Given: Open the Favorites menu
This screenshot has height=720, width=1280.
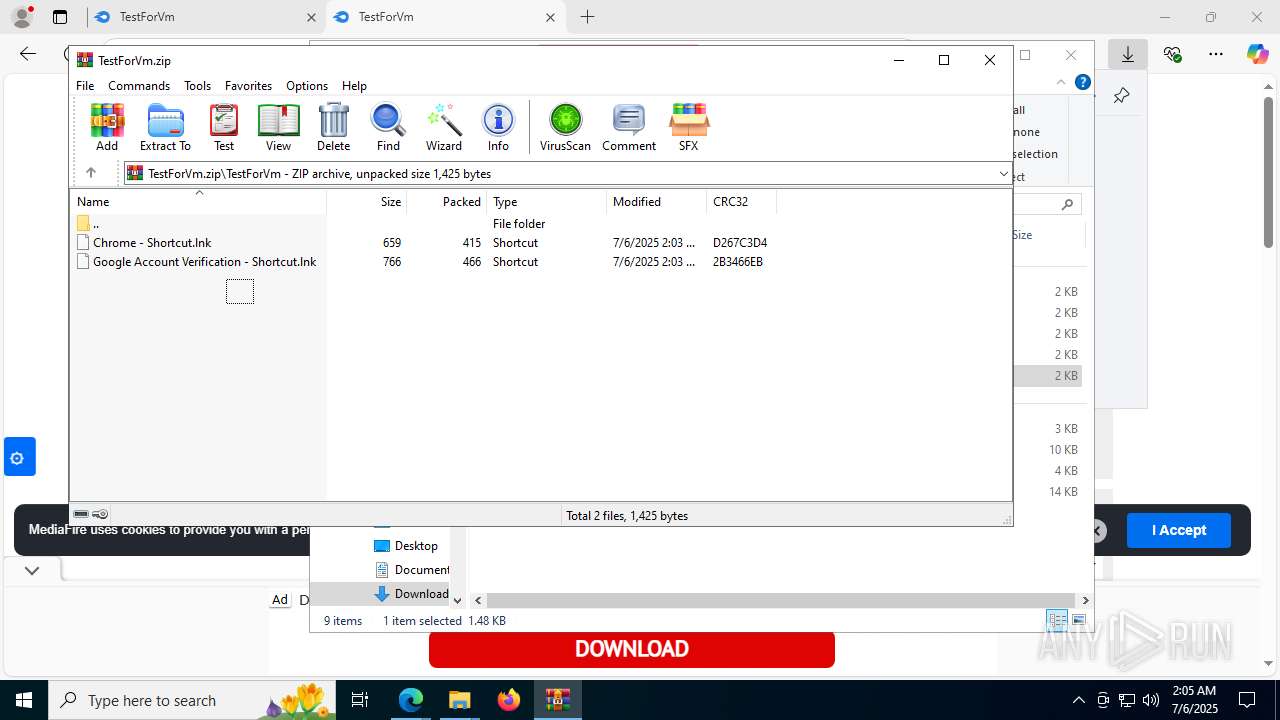Looking at the screenshot, I should tap(248, 86).
